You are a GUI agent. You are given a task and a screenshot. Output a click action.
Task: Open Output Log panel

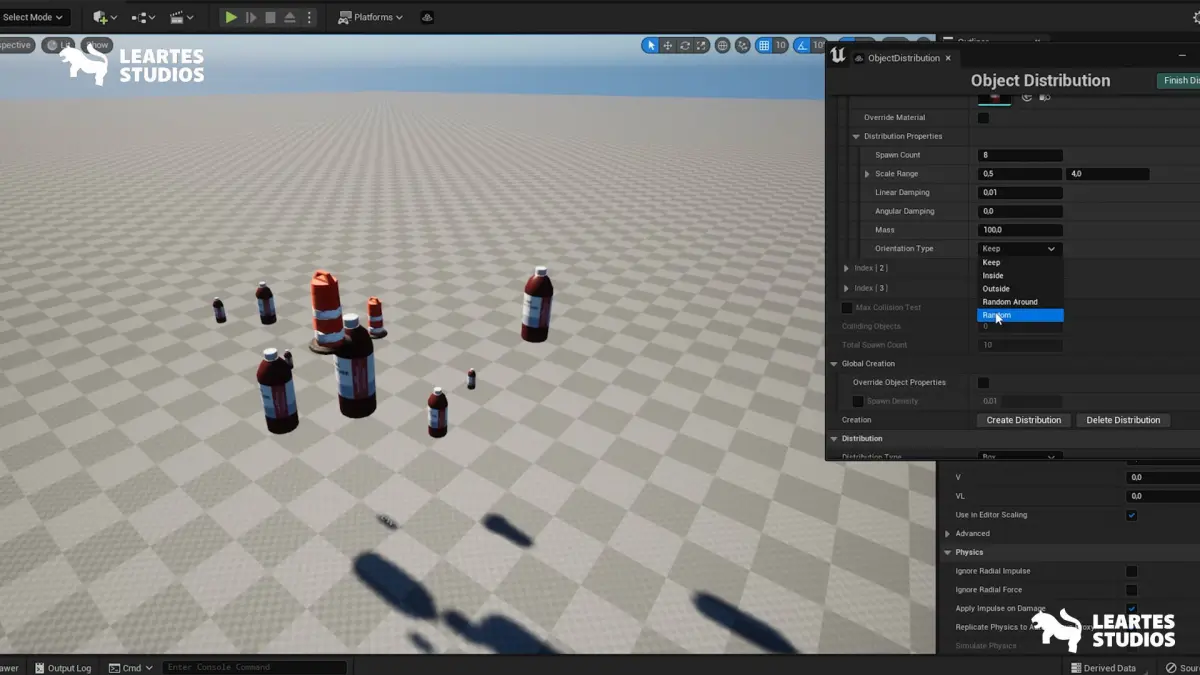tap(63, 668)
